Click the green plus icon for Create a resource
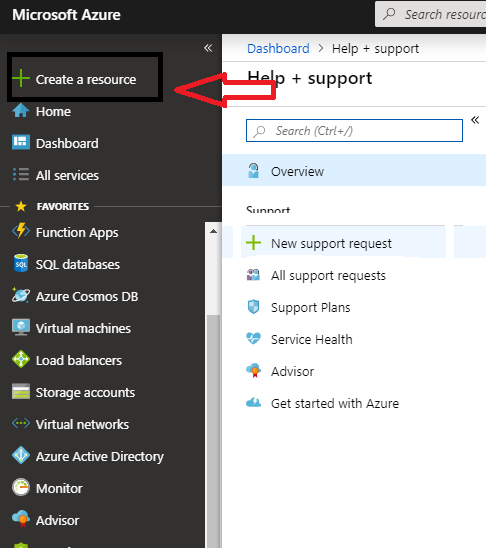486x548 pixels. click(x=21, y=78)
